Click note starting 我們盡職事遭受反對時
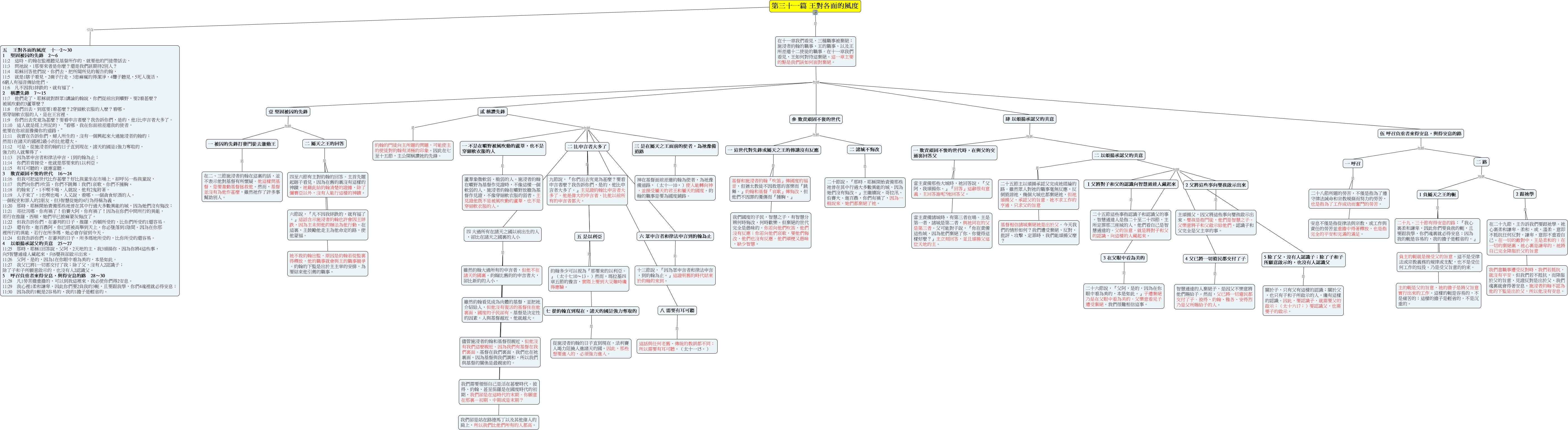Image resolution: width=1568 pixels, height=430 pixels. point(1527,280)
